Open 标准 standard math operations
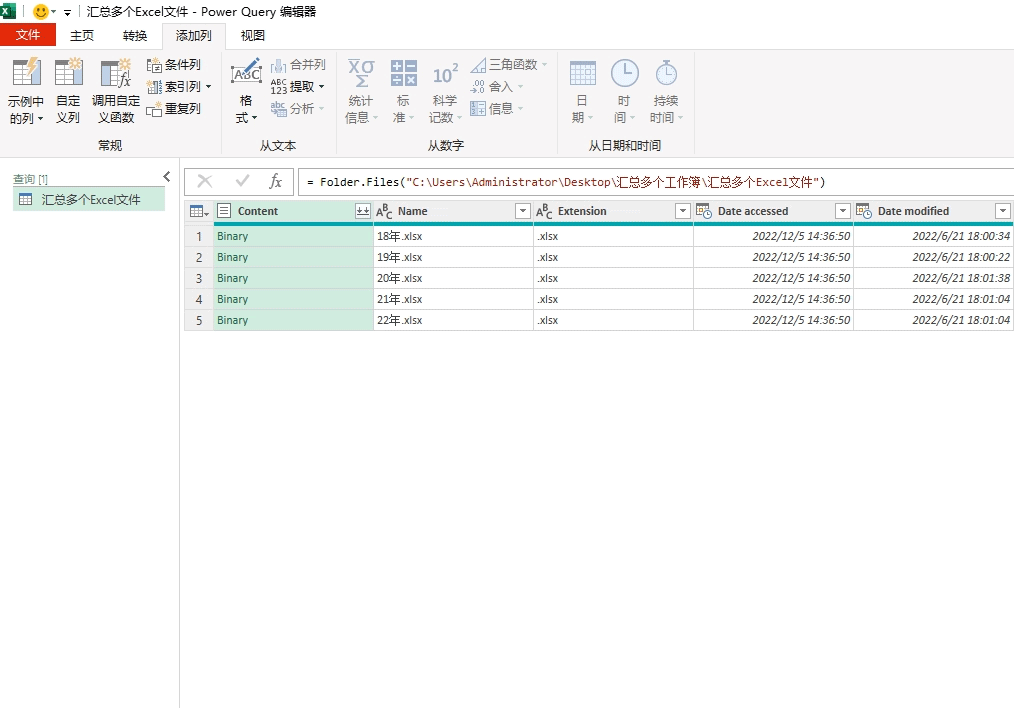This screenshot has width=1014, height=708. [x=403, y=91]
